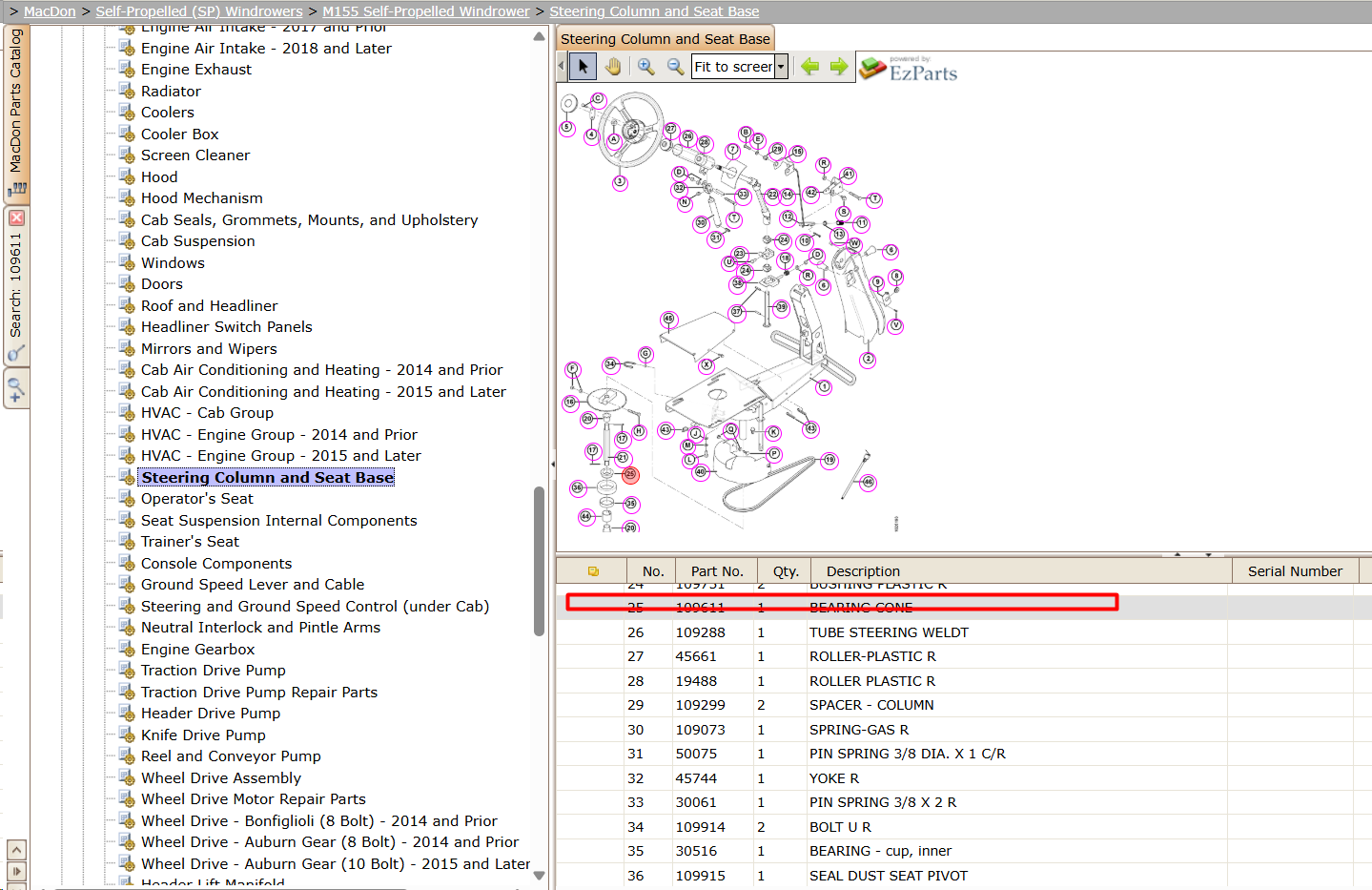Screen dimensions: 1372x890
Task: Close the Search 109611 side tab
Action: [x=16, y=218]
